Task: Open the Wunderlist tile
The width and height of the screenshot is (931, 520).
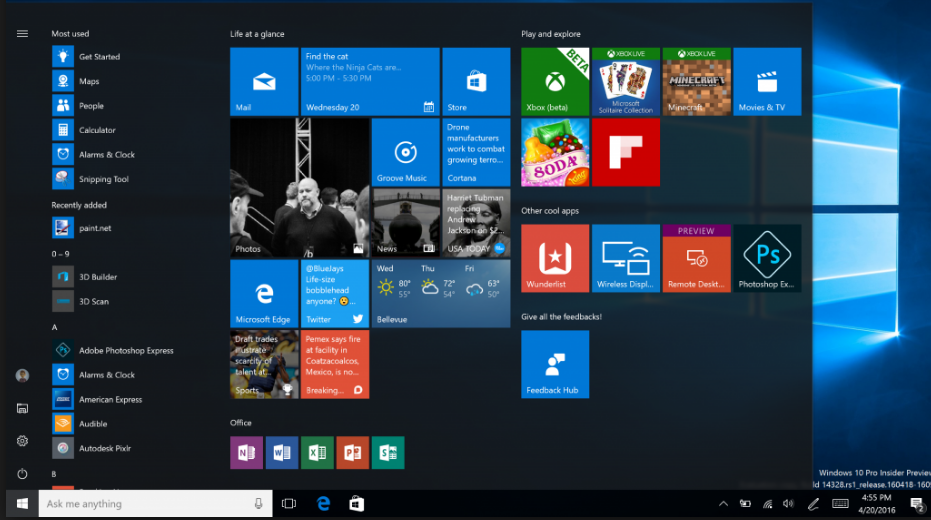Action: pyautogui.click(x=555, y=258)
